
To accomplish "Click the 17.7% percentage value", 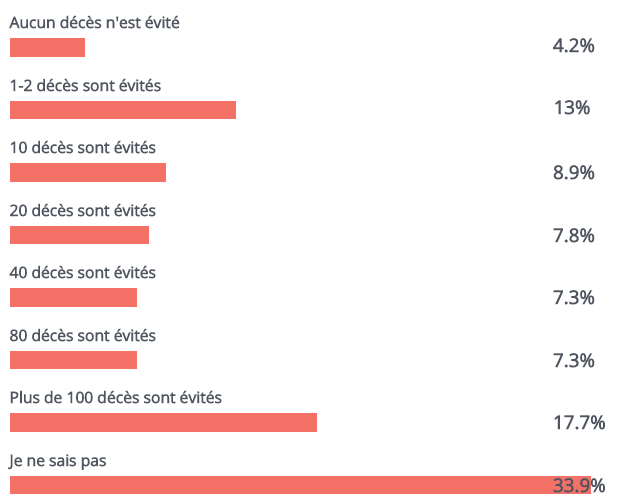I will coord(579,423).
